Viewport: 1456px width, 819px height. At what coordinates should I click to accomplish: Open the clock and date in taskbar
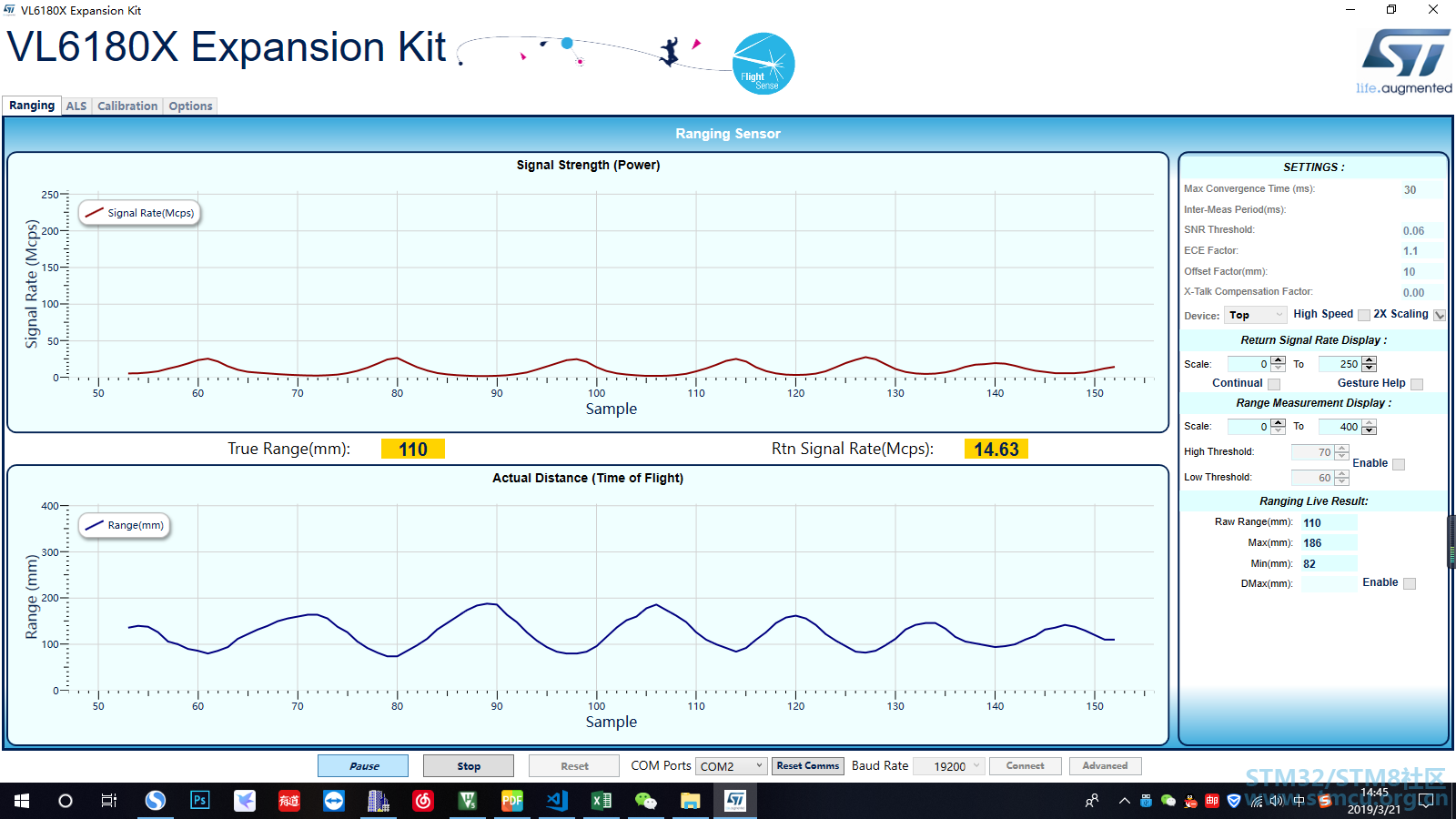pyautogui.click(x=1374, y=801)
